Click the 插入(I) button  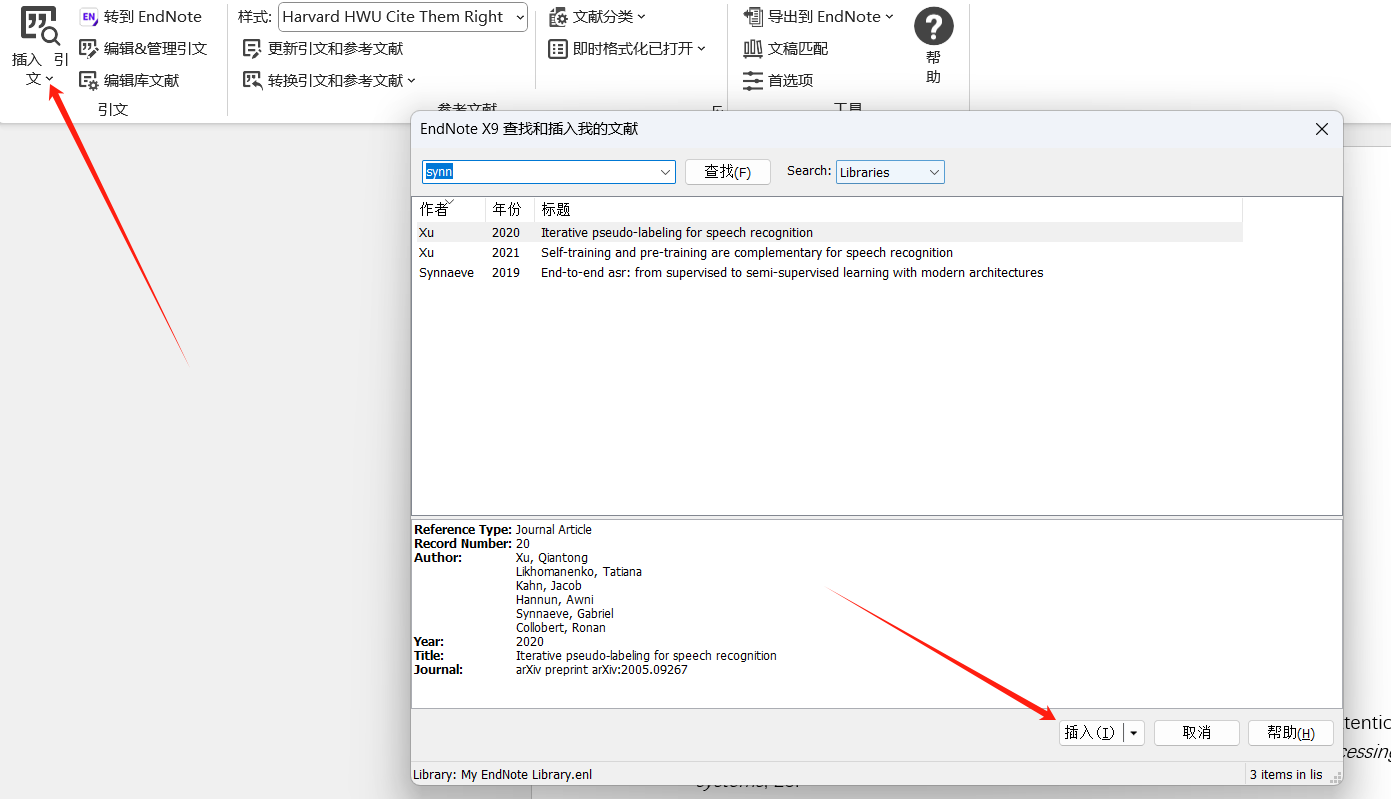click(1090, 733)
